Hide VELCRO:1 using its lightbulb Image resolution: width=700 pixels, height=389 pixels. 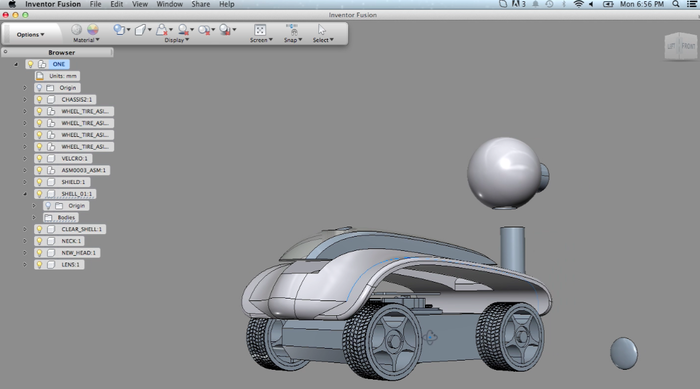(x=39, y=159)
